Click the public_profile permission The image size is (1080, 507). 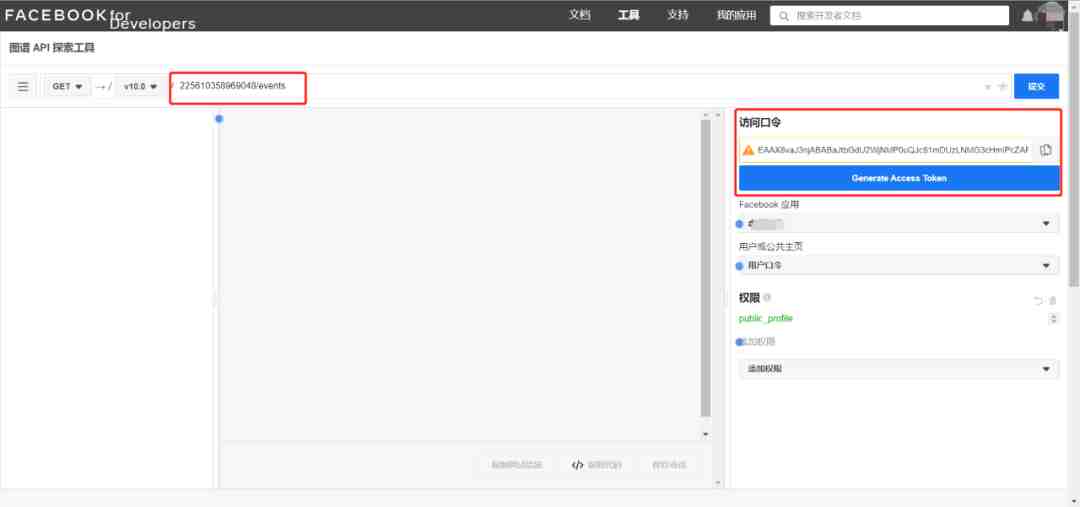pyautogui.click(x=765, y=318)
